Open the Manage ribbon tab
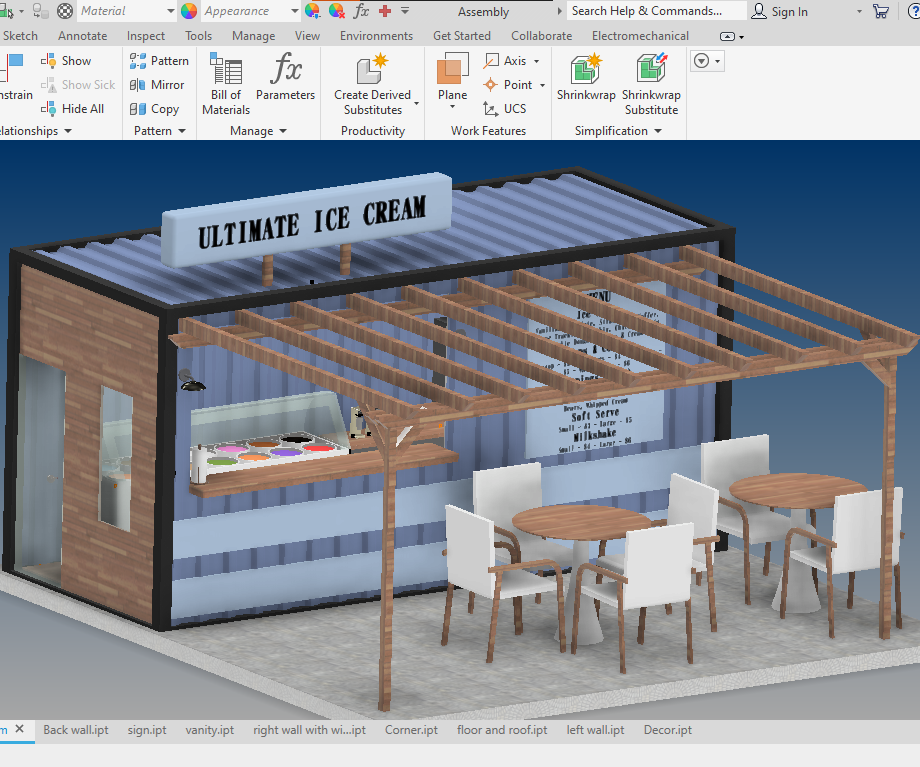The height and width of the screenshot is (767, 920). [x=253, y=36]
